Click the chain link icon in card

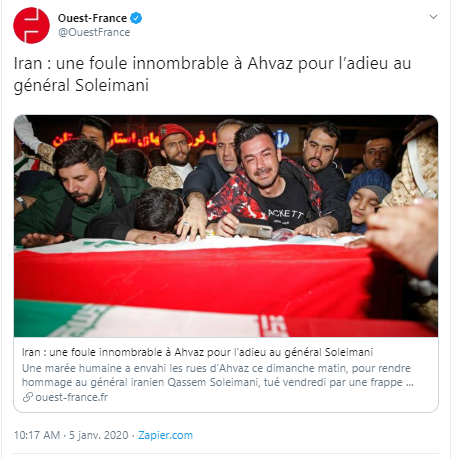click(x=28, y=397)
